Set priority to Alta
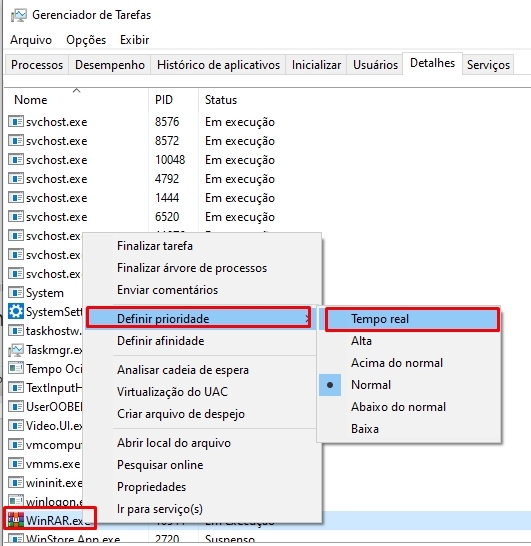The height and width of the screenshot is (546, 531). pos(409,341)
